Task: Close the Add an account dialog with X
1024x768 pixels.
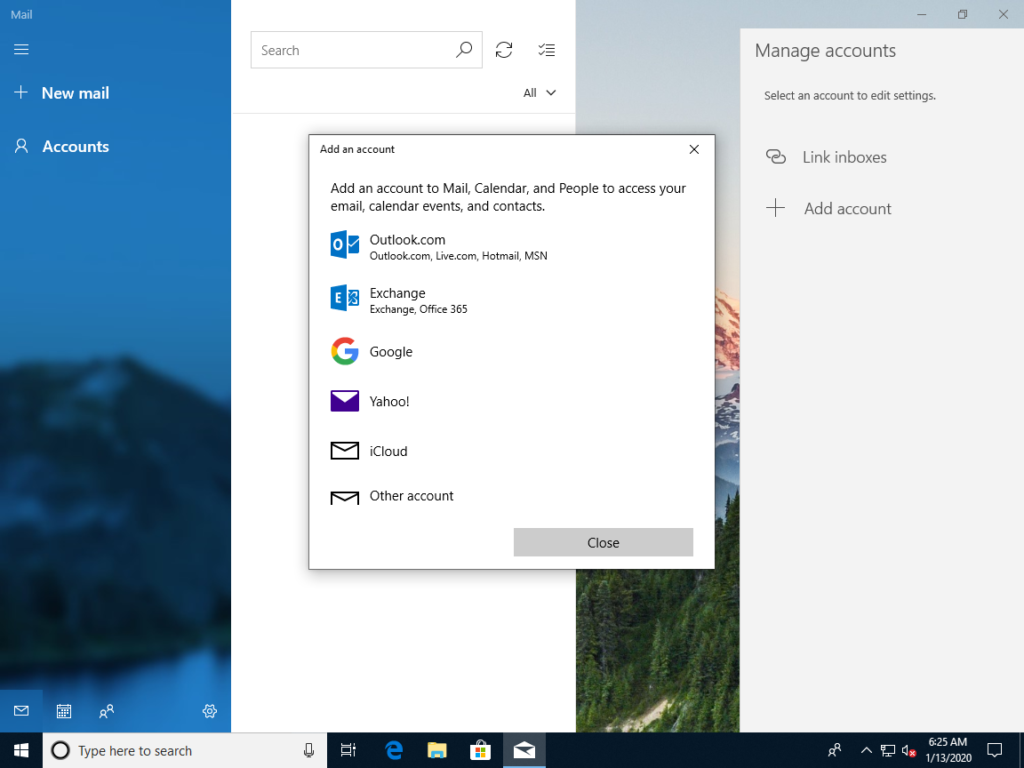Action: point(694,150)
